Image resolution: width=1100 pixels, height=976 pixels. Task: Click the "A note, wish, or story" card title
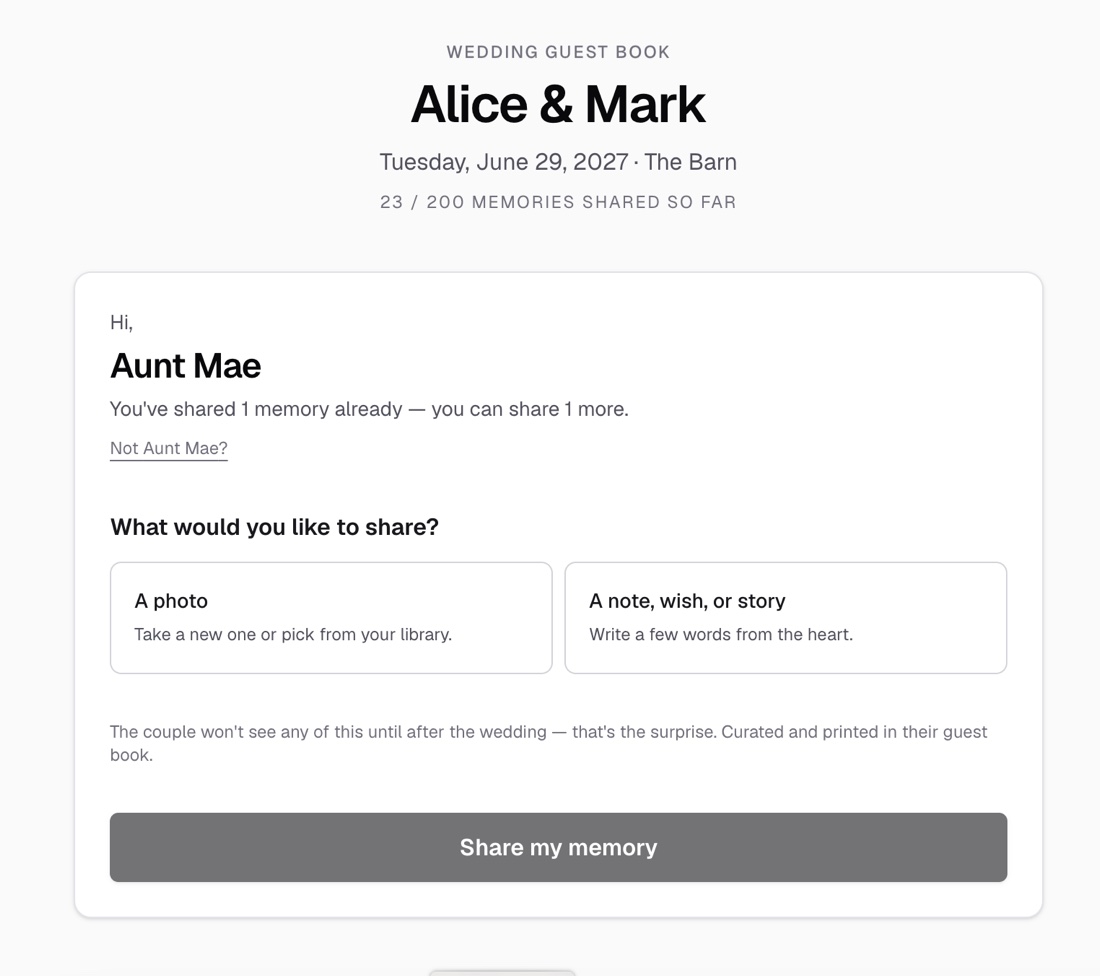pyautogui.click(x=688, y=601)
